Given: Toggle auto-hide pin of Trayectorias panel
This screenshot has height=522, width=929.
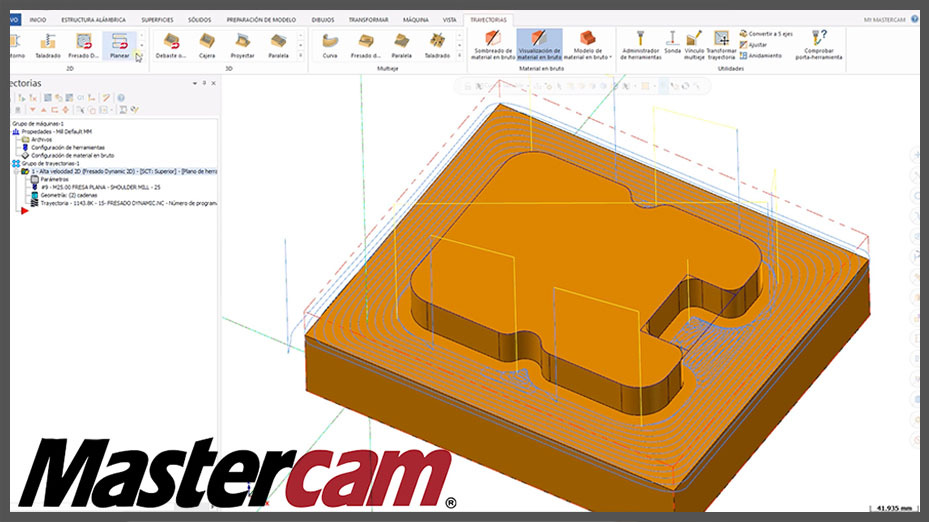Looking at the screenshot, I should tap(204, 84).
